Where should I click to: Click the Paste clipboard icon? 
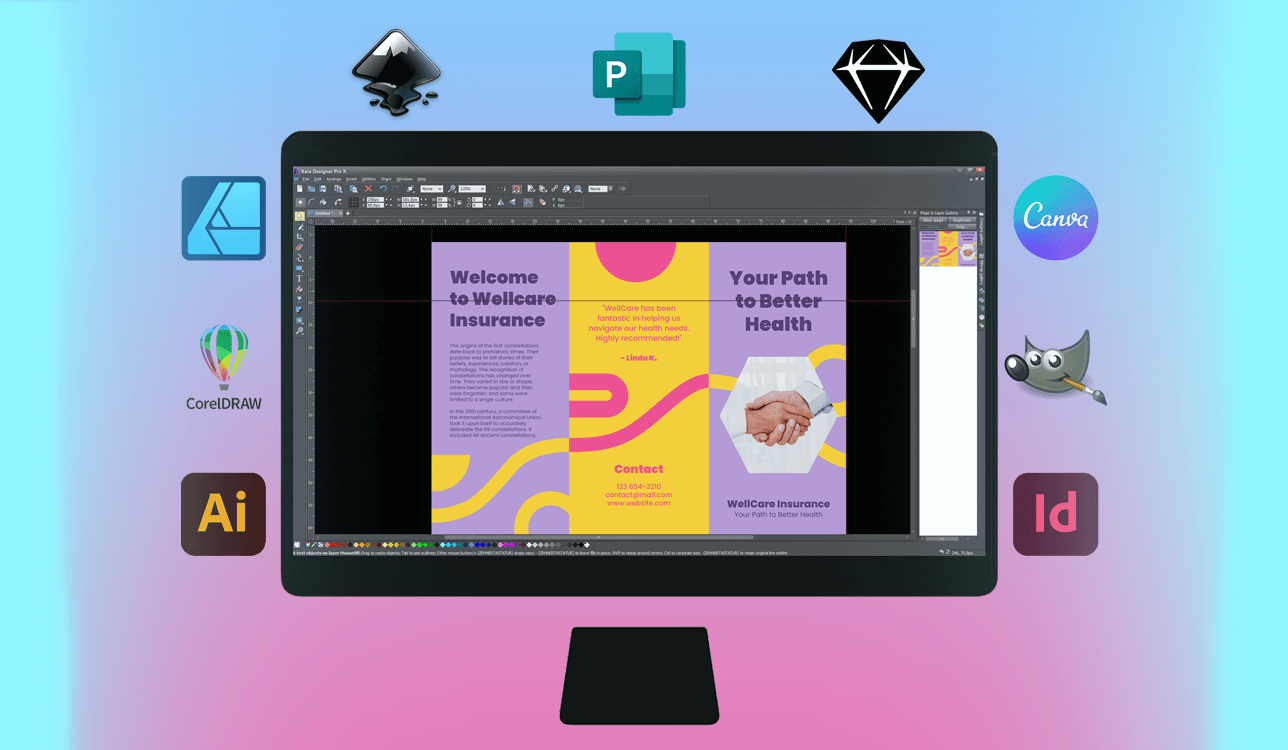click(353, 189)
